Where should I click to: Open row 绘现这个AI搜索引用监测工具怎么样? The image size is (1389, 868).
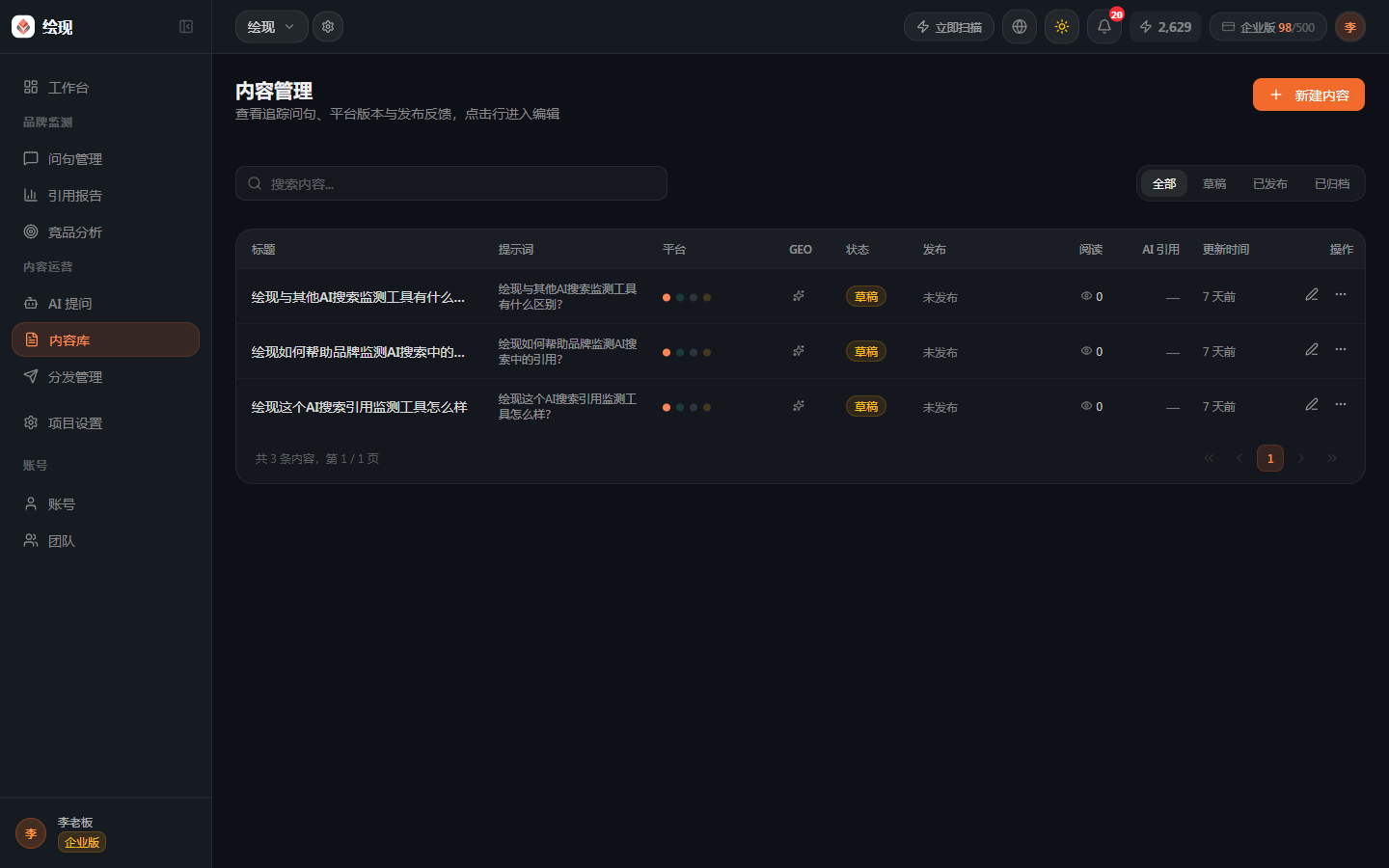pyautogui.click(x=800, y=406)
